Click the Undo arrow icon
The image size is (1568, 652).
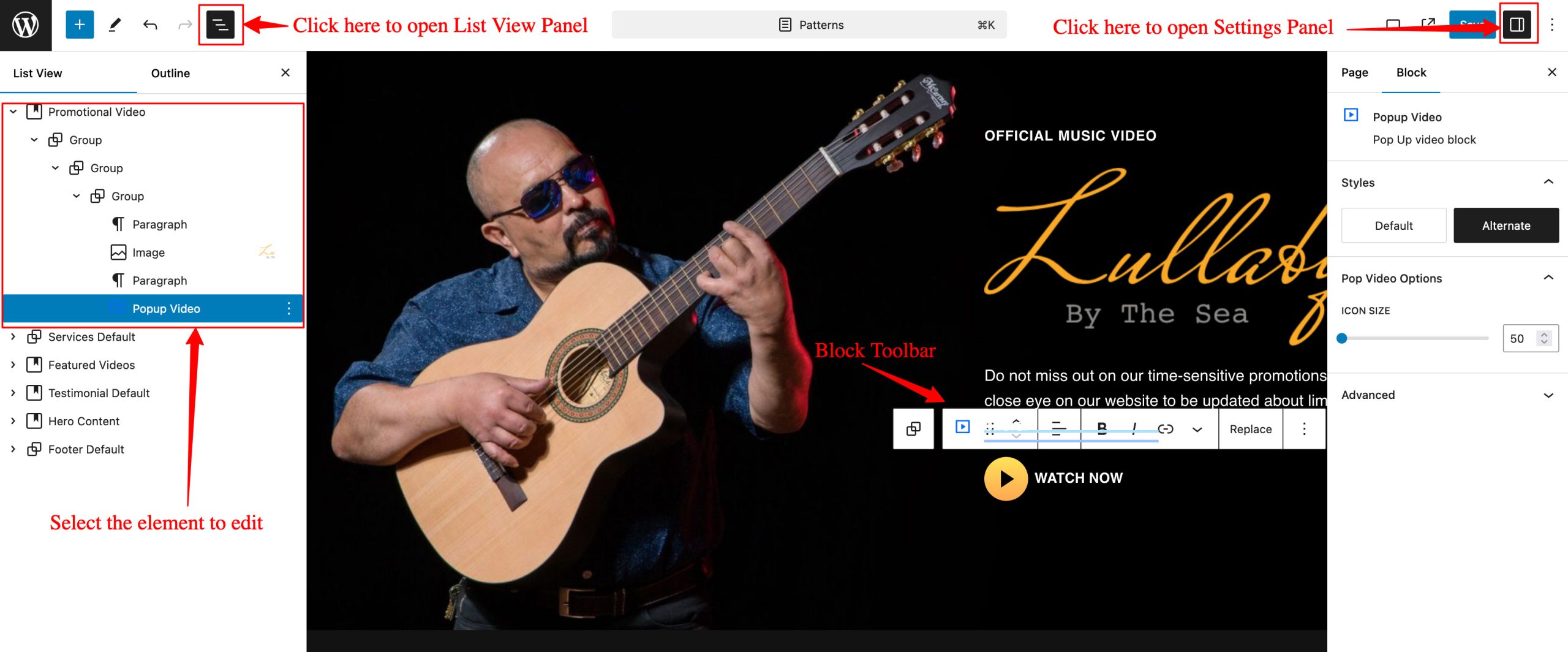(150, 25)
